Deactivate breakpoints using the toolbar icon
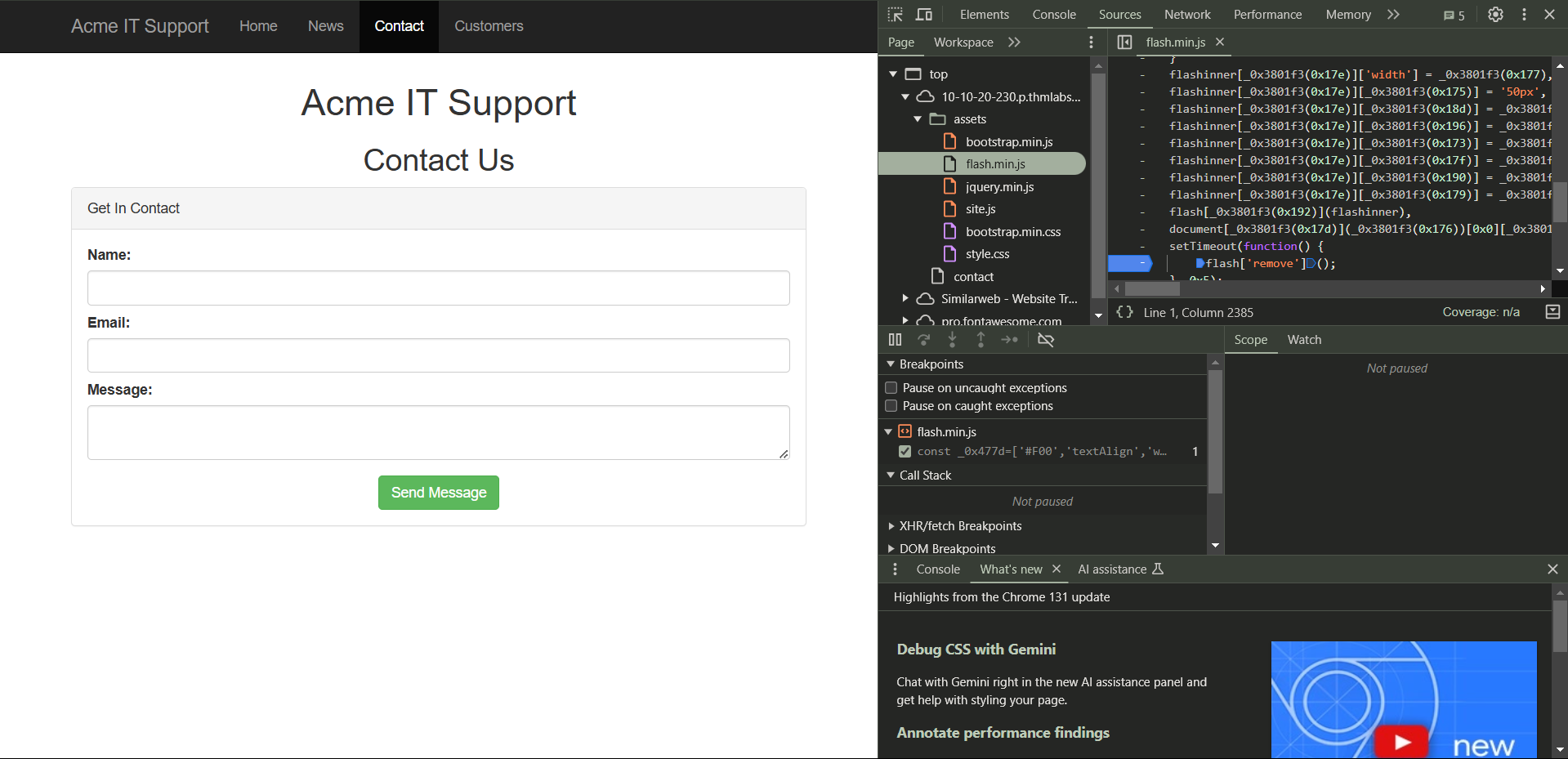Screen dimensions: 1568x759 pos(1045,340)
